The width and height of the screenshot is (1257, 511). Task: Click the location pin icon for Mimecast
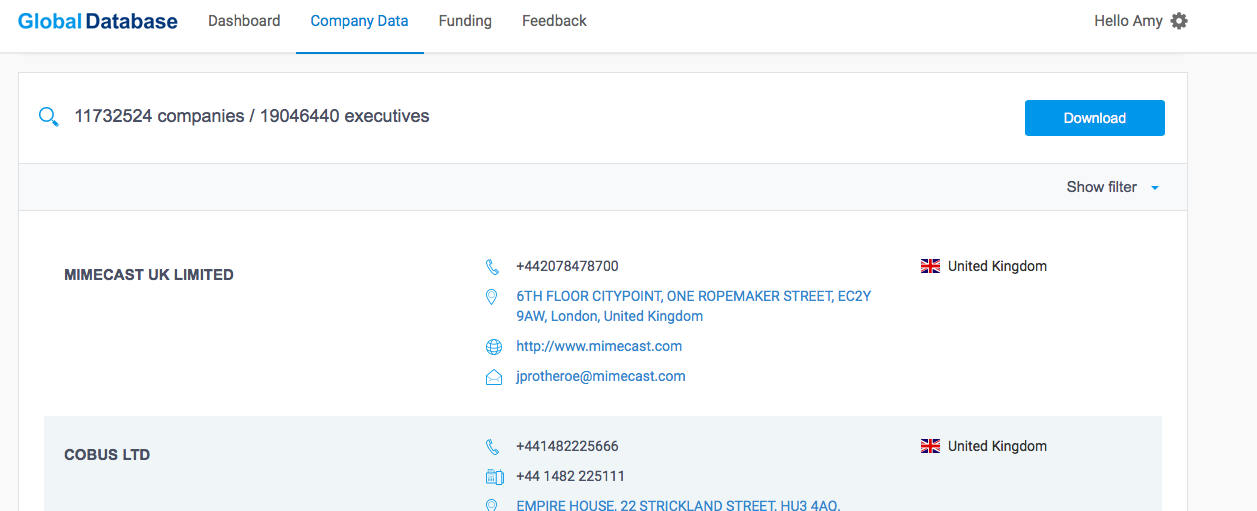coord(491,297)
